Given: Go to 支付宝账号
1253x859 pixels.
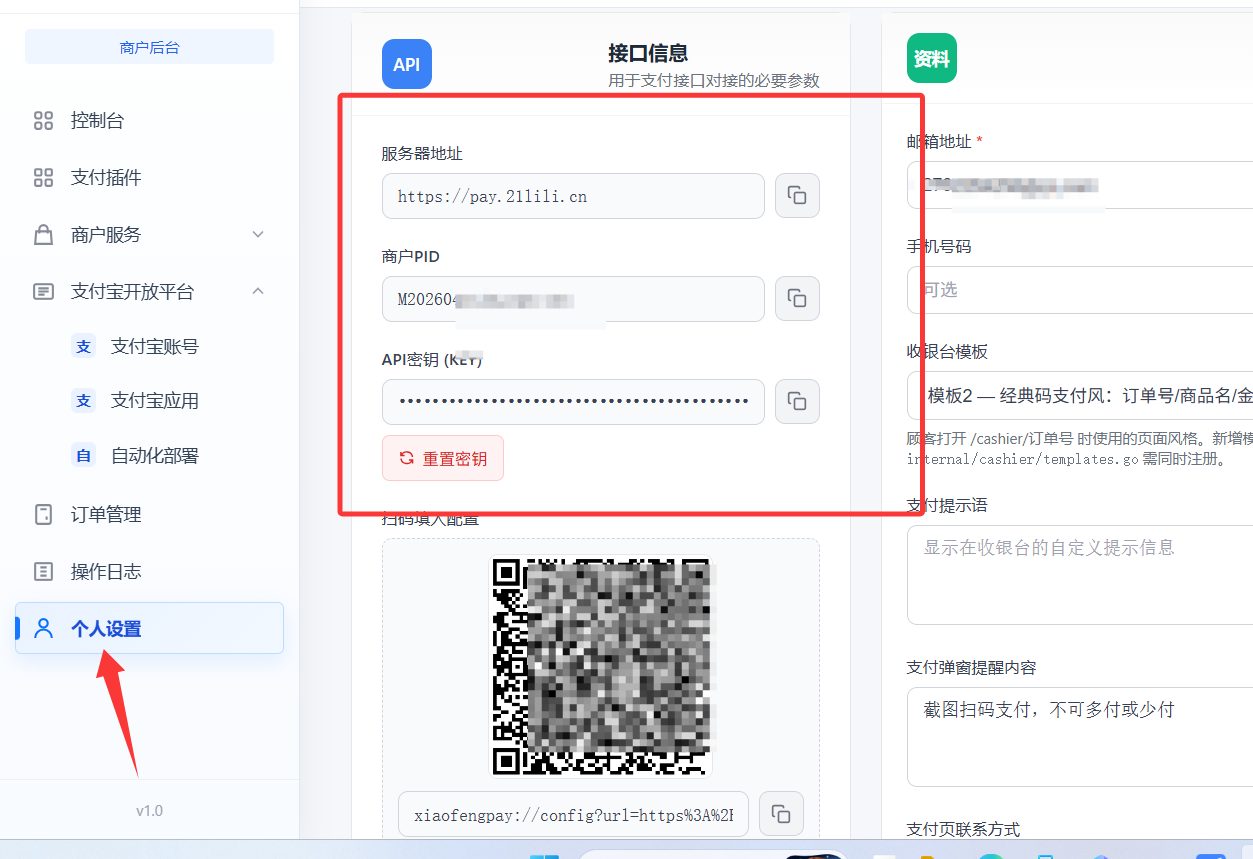Looking at the screenshot, I should pos(155,346).
